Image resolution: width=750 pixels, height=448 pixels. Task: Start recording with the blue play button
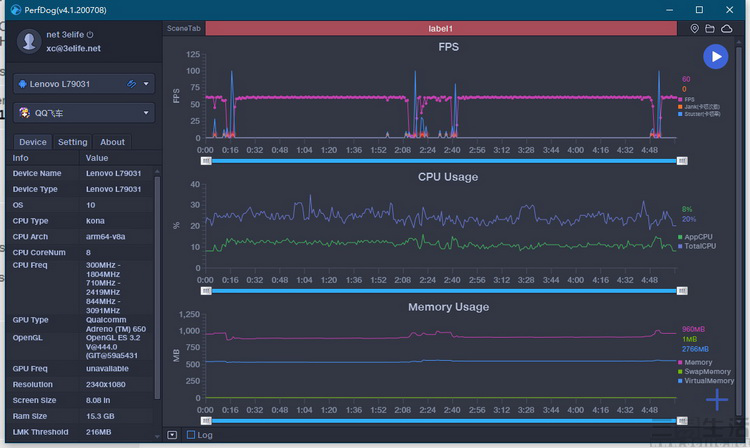(716, 56)
